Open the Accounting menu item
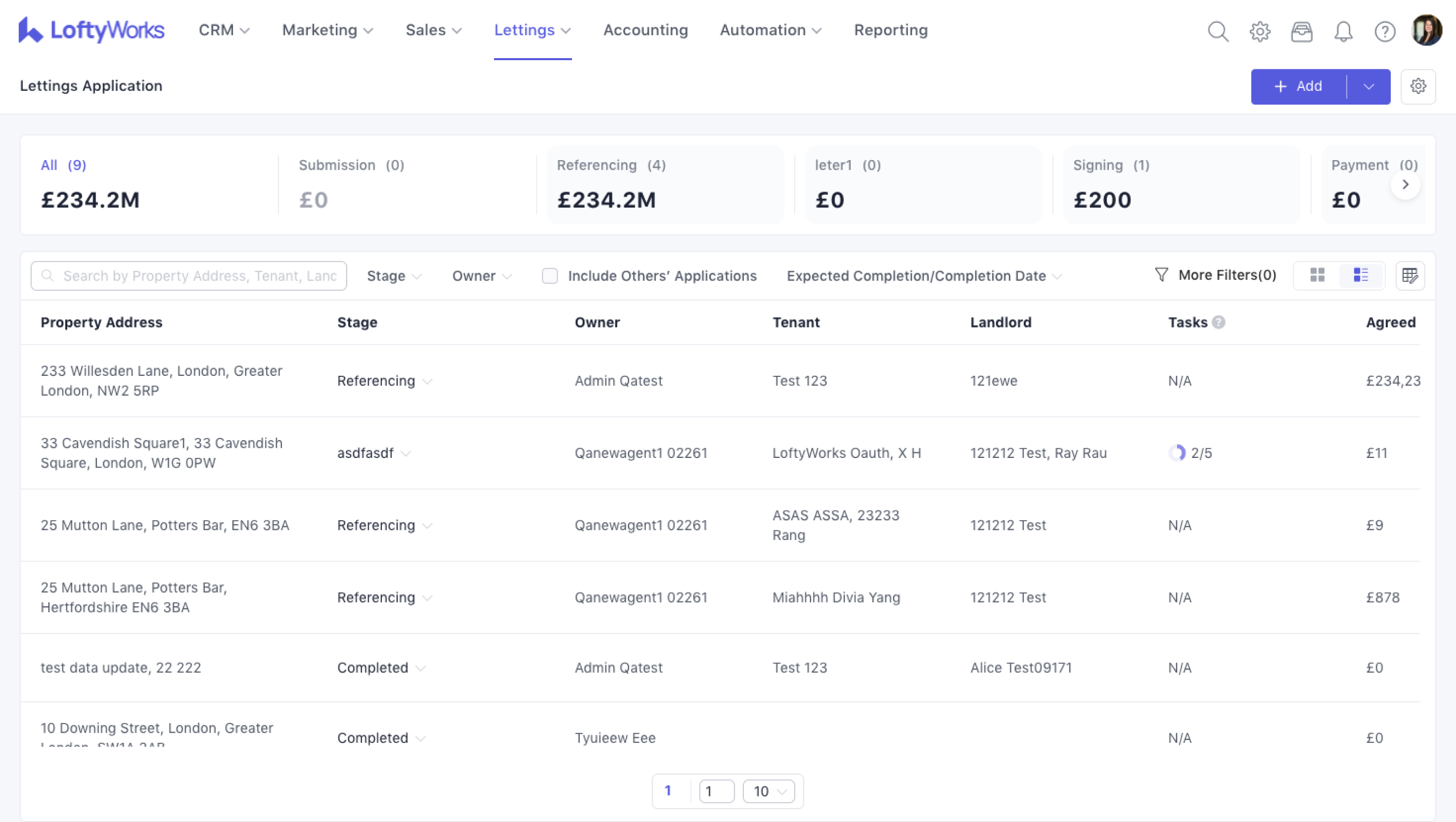1456x822 pixels. (645, 30)
